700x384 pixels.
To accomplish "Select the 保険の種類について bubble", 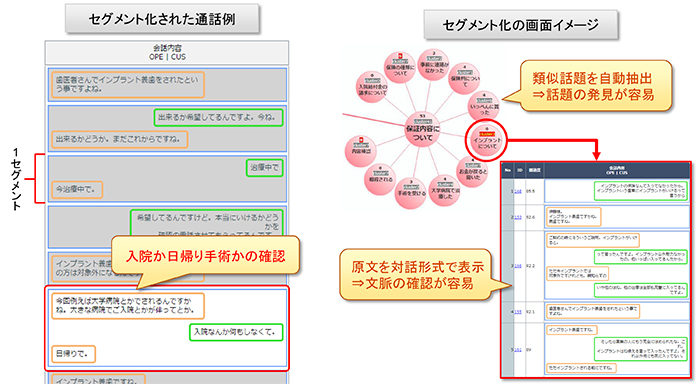I will point(400,67).
